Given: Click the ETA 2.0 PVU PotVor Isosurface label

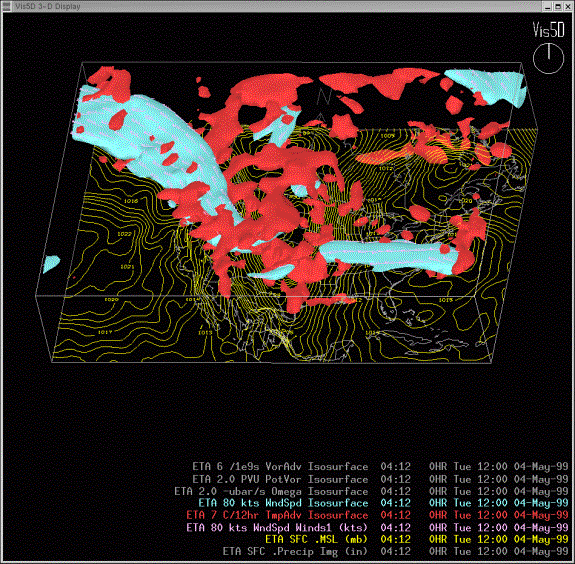Looking at the screenshot, I should tap(280, 479).
